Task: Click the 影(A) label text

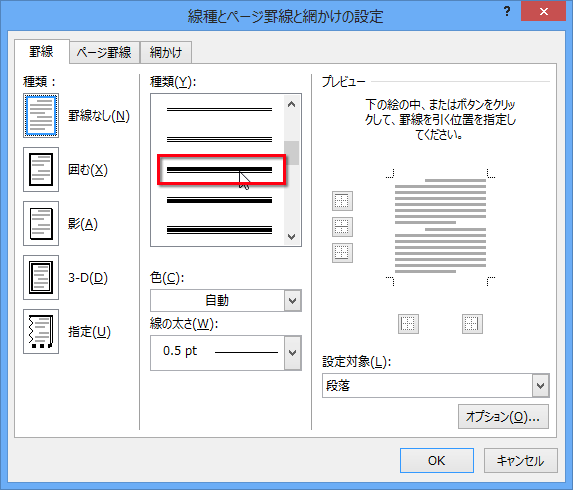Action: pyautogui.click(x=83, y=224)
